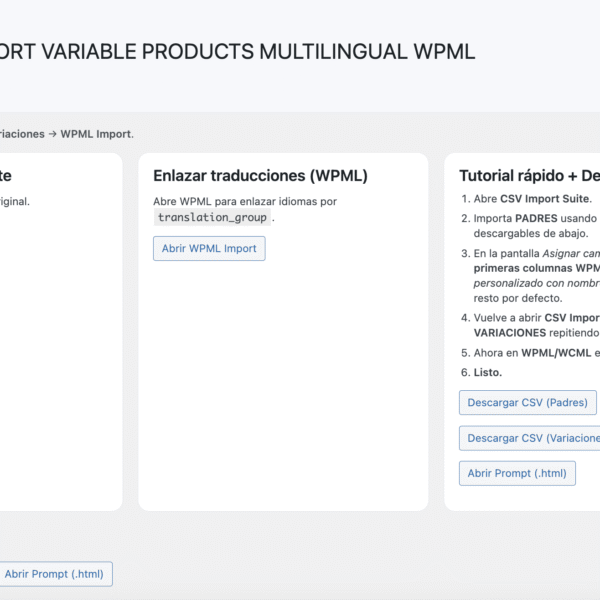Click step 2 'Importa PADRES usando' text
The height and width of the screenshot is (600, 600).
[535, 218]
